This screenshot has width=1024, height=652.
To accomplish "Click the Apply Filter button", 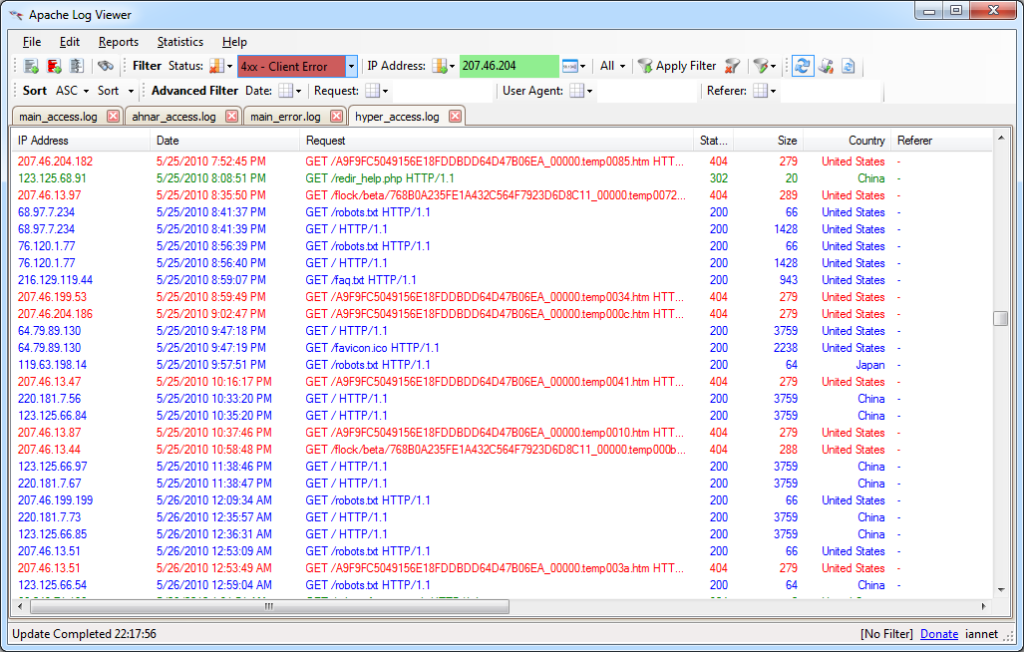I will click(x=677, y=66).
